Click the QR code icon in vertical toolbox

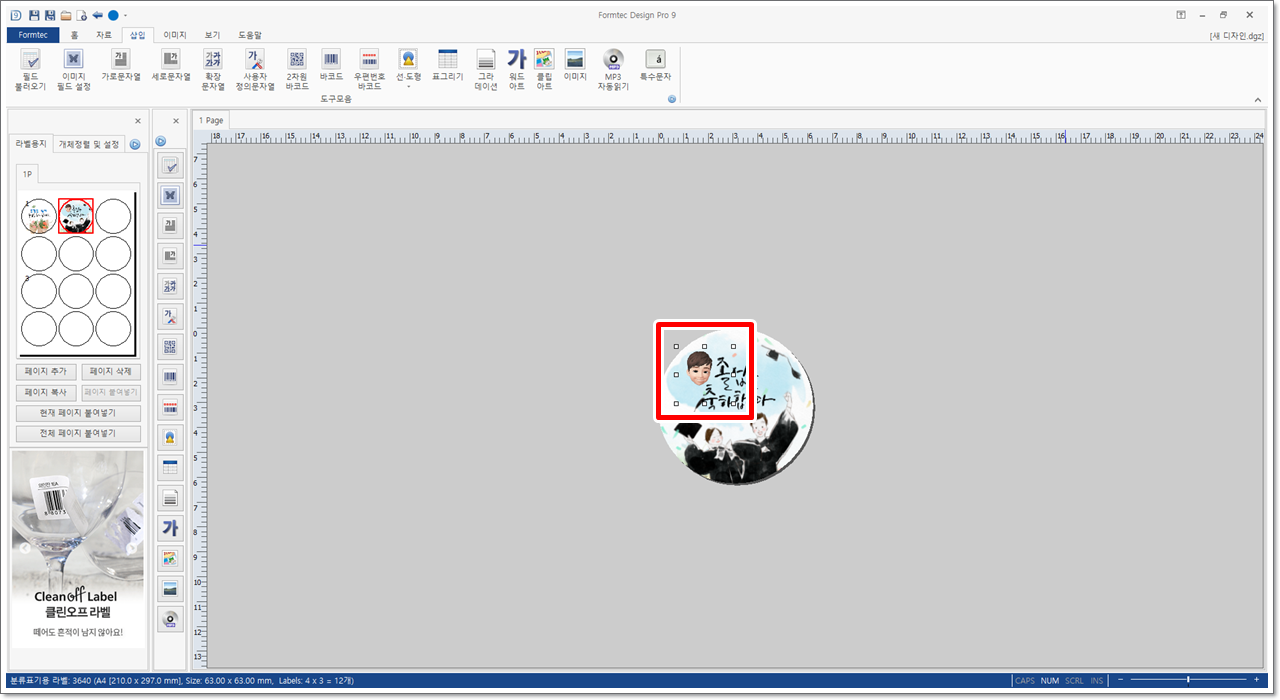(170, 347)
